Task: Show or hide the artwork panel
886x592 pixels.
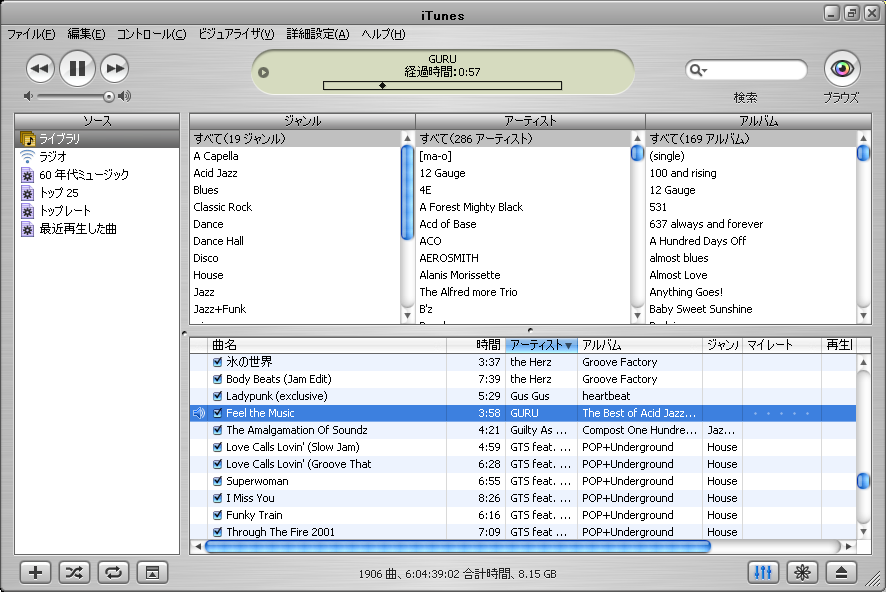Action: tap(151, 572)
